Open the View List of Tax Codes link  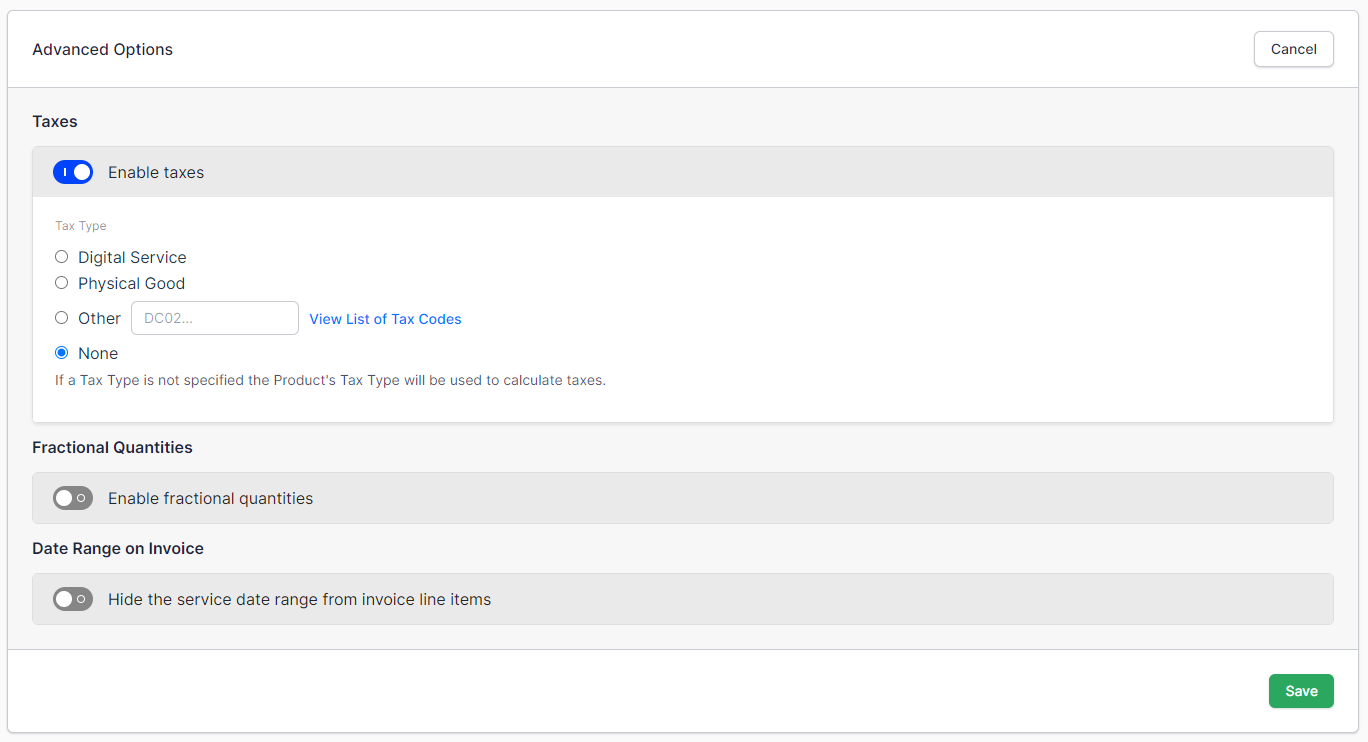[385, 319]
